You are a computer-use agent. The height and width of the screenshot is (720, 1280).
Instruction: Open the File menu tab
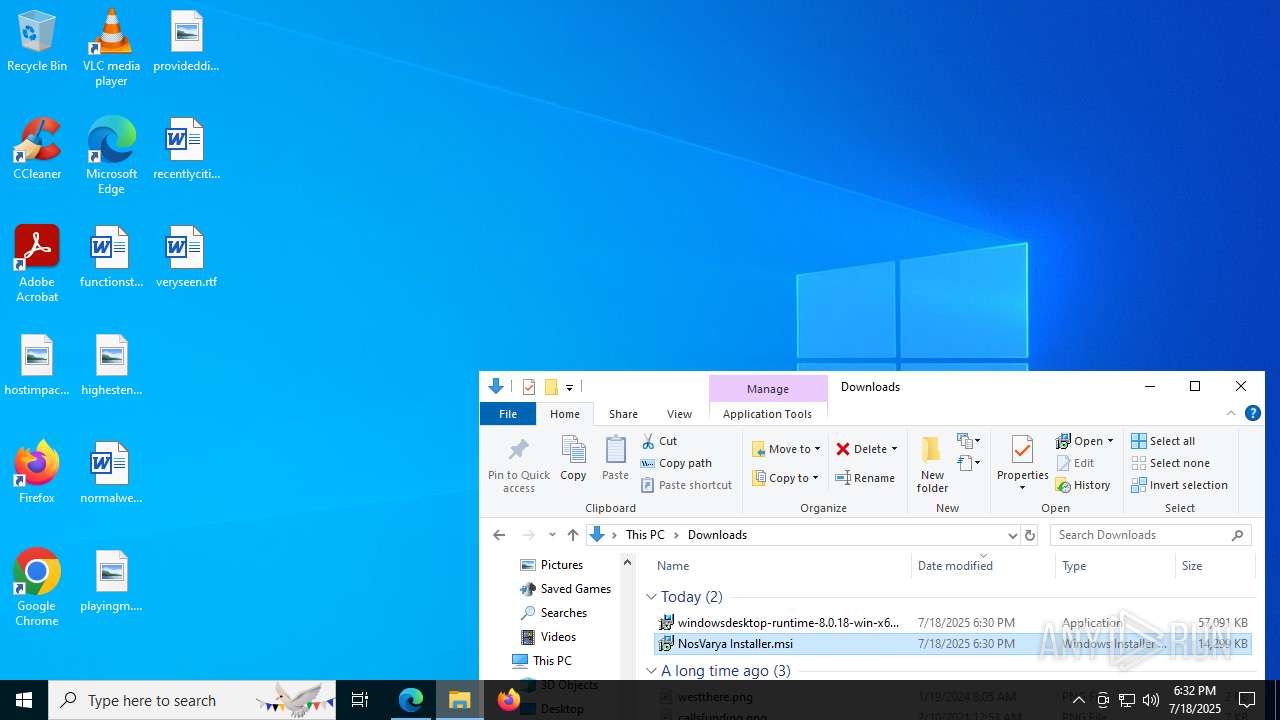(x=508, y=414)
